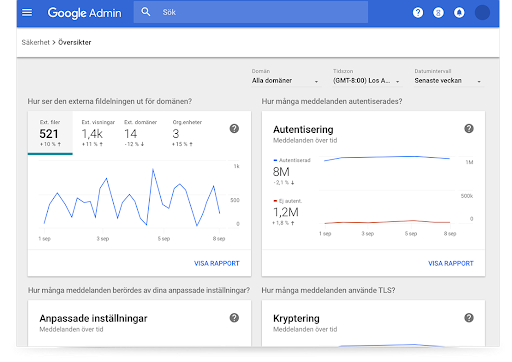This screenshot has height=362, width=512.
Task: Click VISA RAPPORT on Autentisering card
Action: tap(451, 263)
